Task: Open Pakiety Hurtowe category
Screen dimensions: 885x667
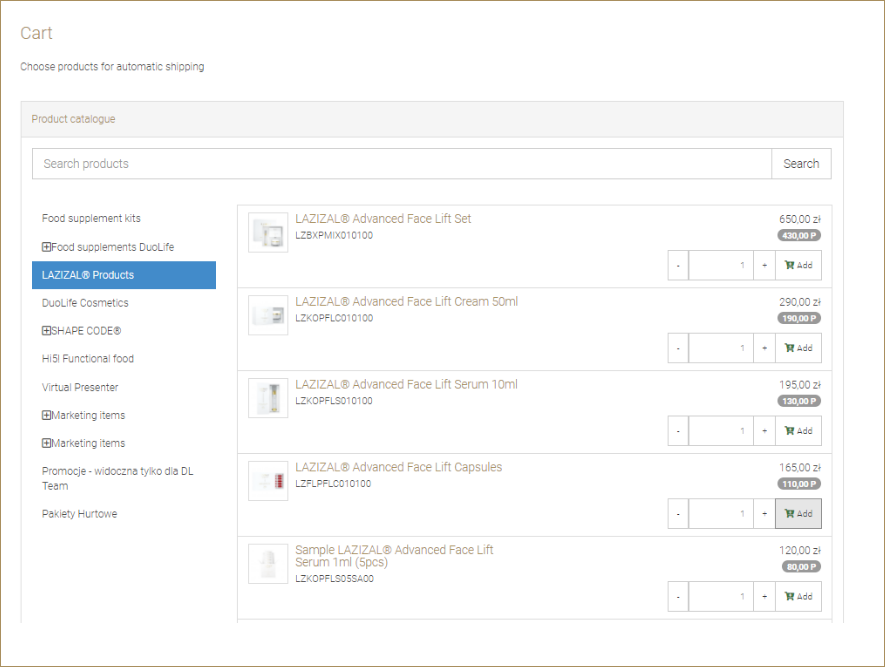Action: (x=80, y=514)
